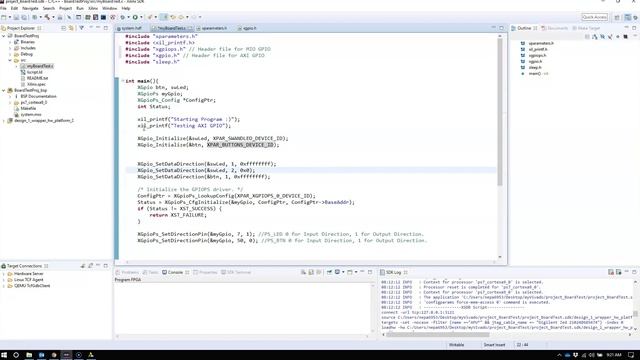Click the green Run icon in toolbar
The width and height of the screenshot is (640, 360).
pyautogui.click(x=135, y=17)
